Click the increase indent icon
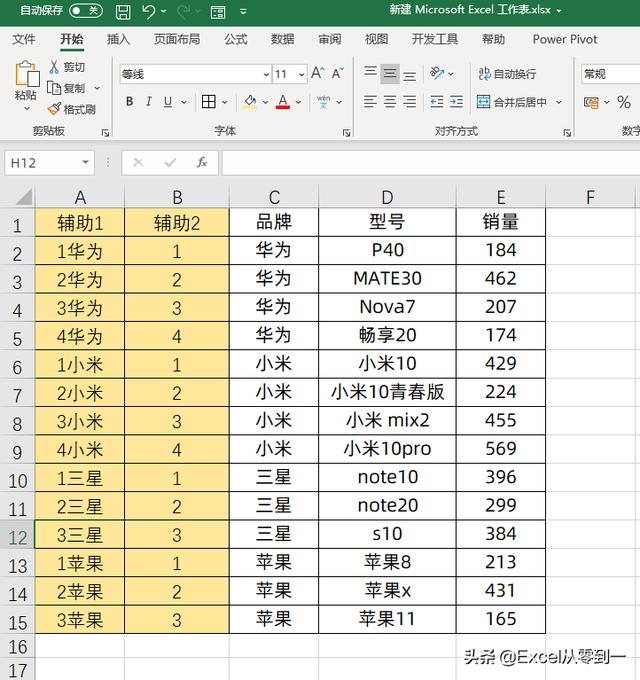 456,102
